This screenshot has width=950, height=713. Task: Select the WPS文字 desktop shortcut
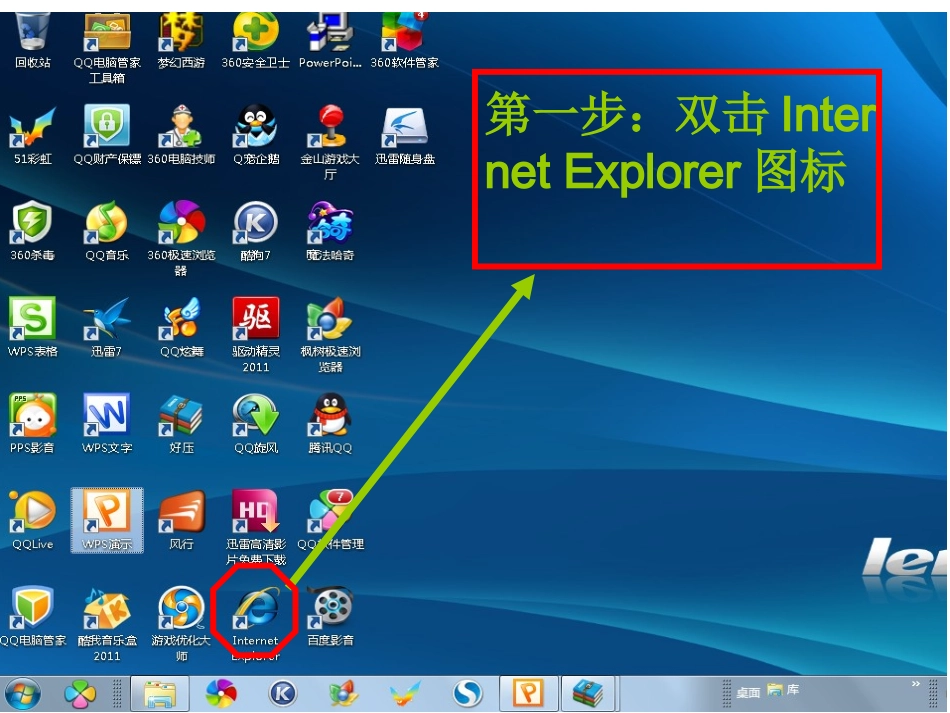pyautogui.click(x=107, y=424)
